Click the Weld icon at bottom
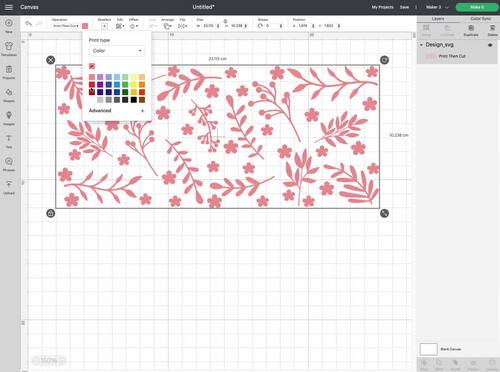 tap(439, 363)
